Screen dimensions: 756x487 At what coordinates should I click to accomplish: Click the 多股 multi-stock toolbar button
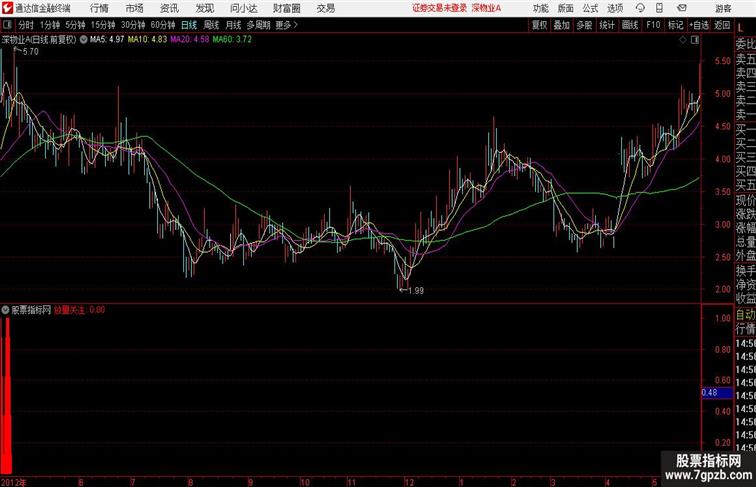click(584, 25)
